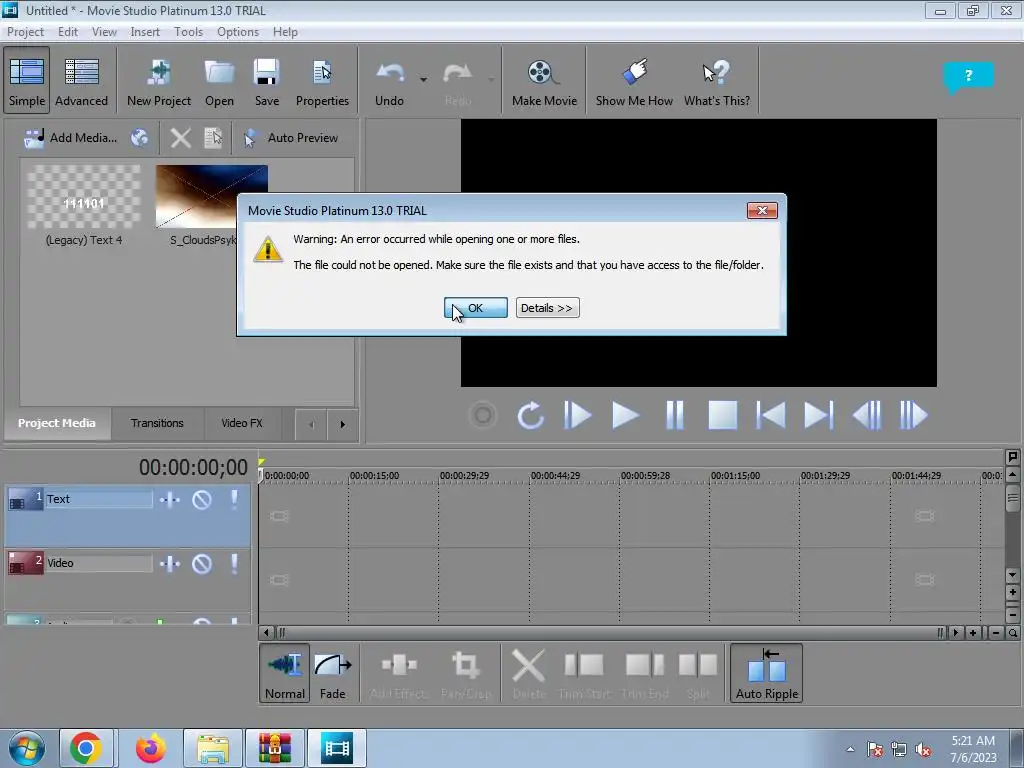Click the Play button

625,415
